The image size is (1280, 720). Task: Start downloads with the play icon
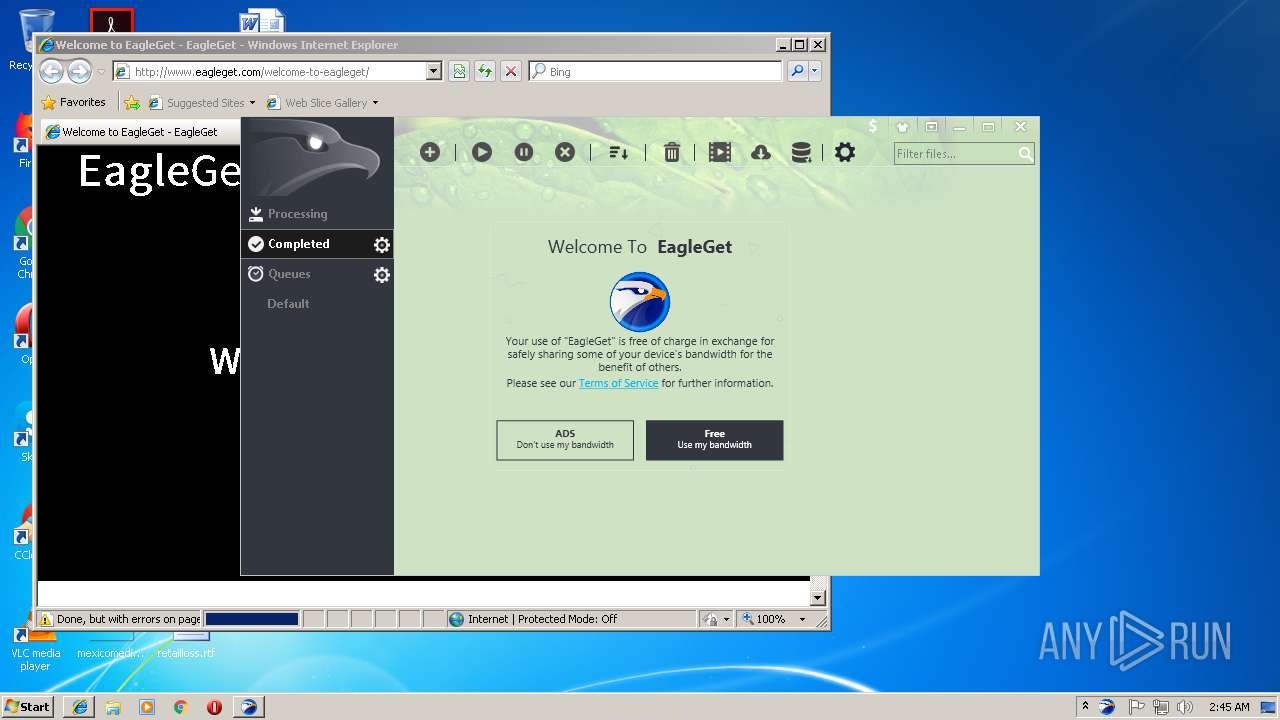[x=482, y=152]
